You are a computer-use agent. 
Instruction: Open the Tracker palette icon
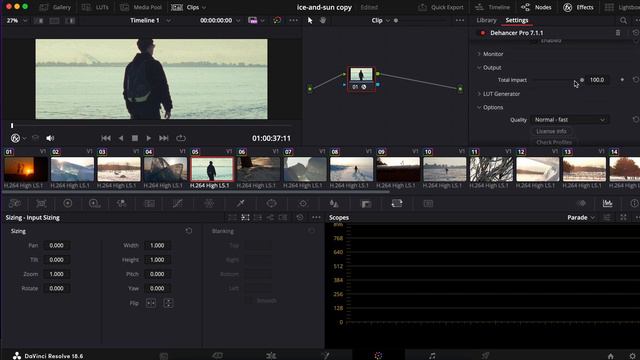tap(303, 203)
